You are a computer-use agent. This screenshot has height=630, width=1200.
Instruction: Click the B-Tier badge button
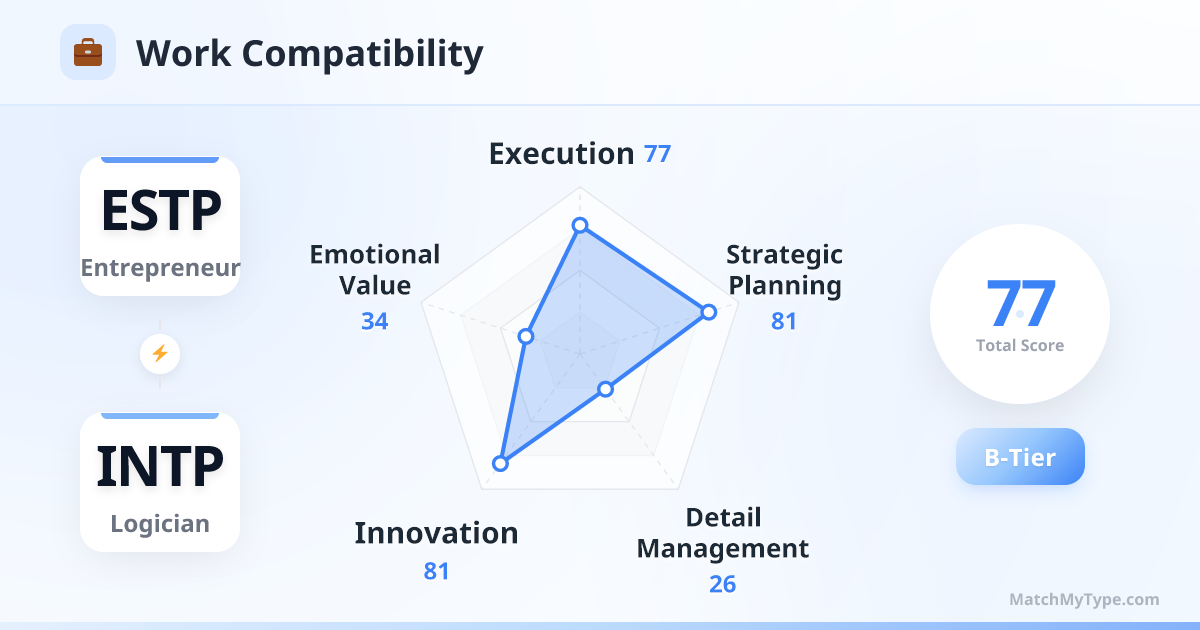coord(1020,457)
